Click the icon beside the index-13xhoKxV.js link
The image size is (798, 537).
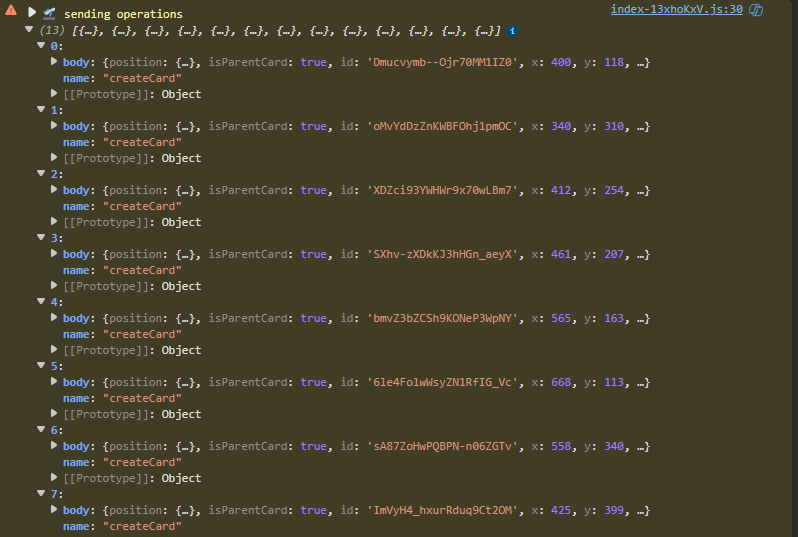pyautogui.click(x=757, y=10)
